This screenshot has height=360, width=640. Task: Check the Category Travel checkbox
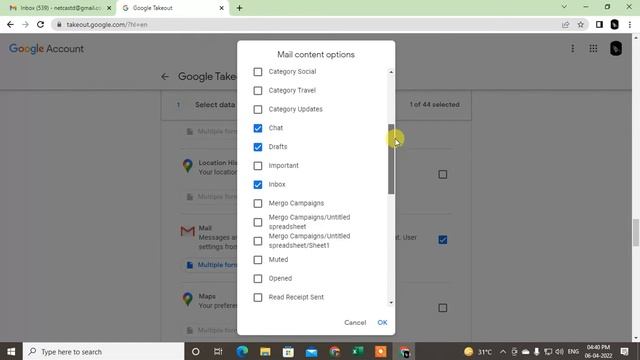click(x=258, y=91)
